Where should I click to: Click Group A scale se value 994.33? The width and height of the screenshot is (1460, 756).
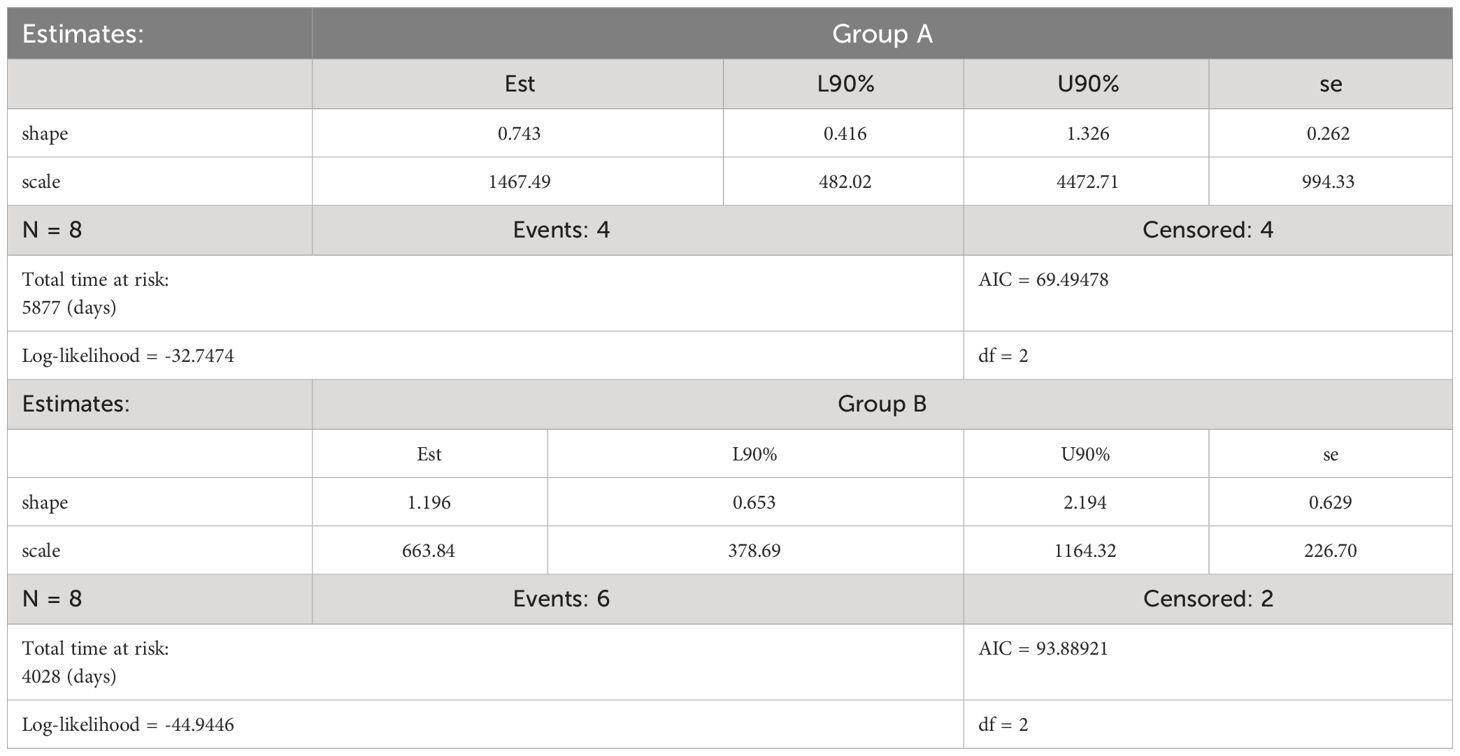point(1331,181)
